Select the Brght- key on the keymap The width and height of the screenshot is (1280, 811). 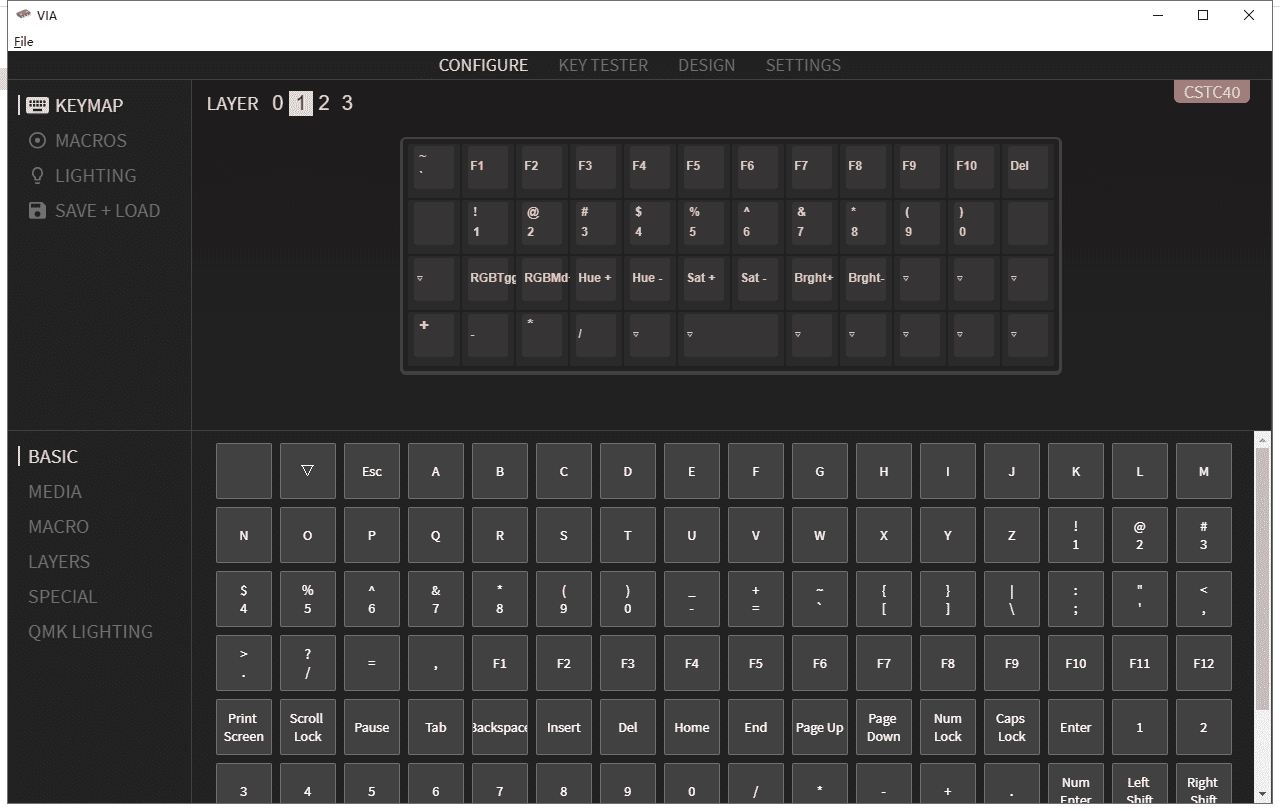pyautogui.click(x=865, y=279)
